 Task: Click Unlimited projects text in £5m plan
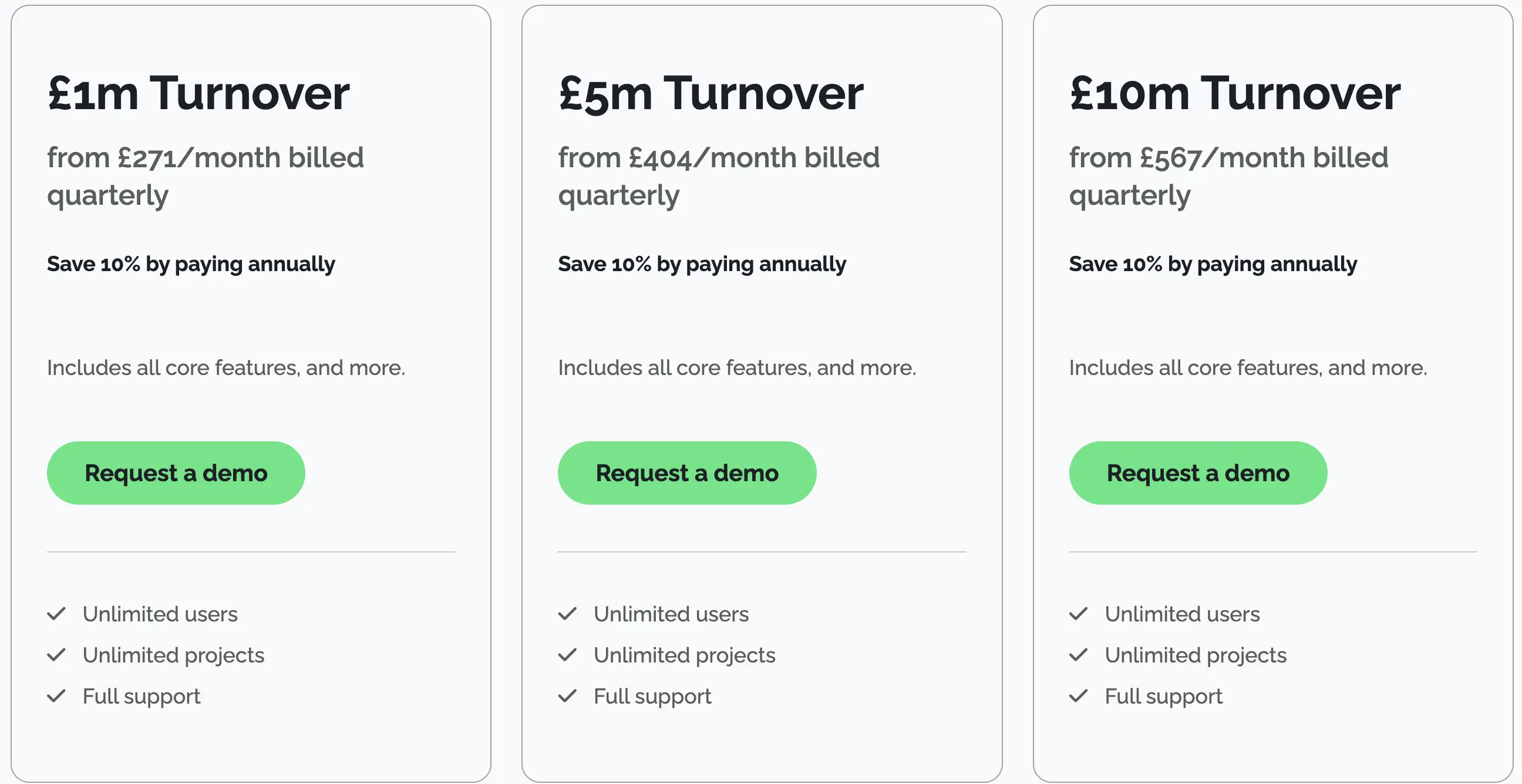[x=684, y=655]
